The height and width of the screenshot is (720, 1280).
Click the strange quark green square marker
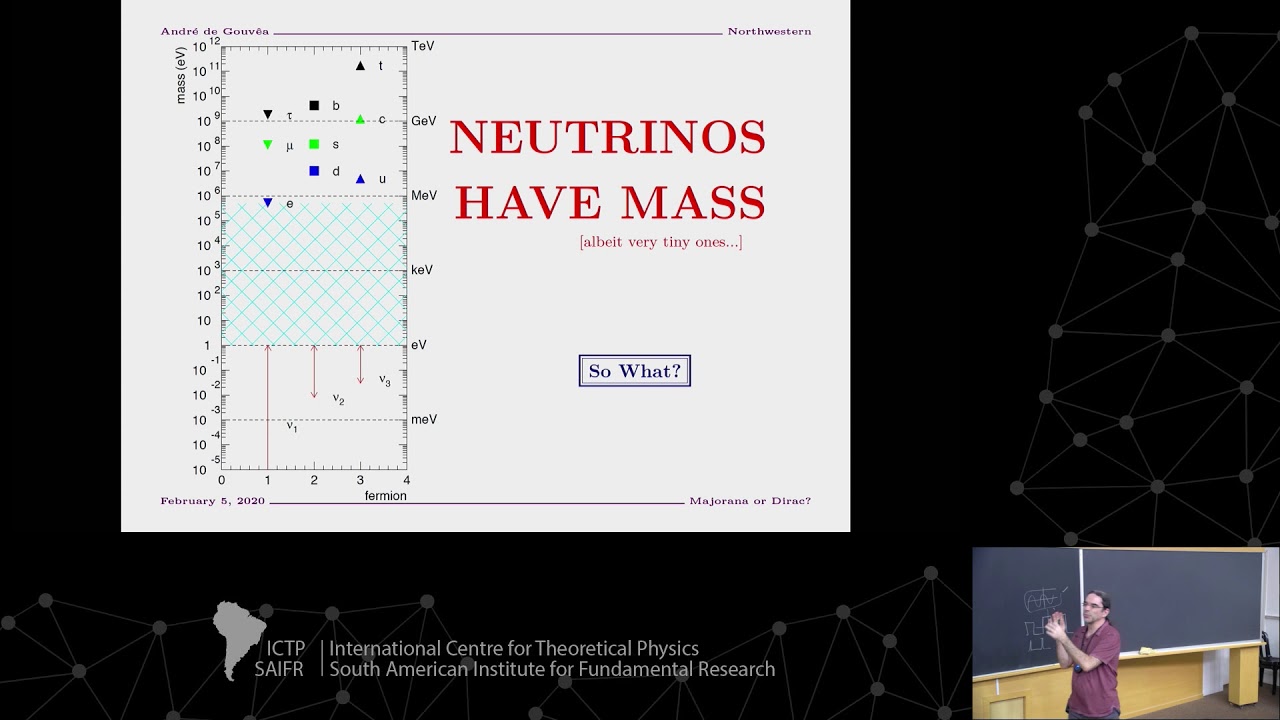tap(314, 145)
